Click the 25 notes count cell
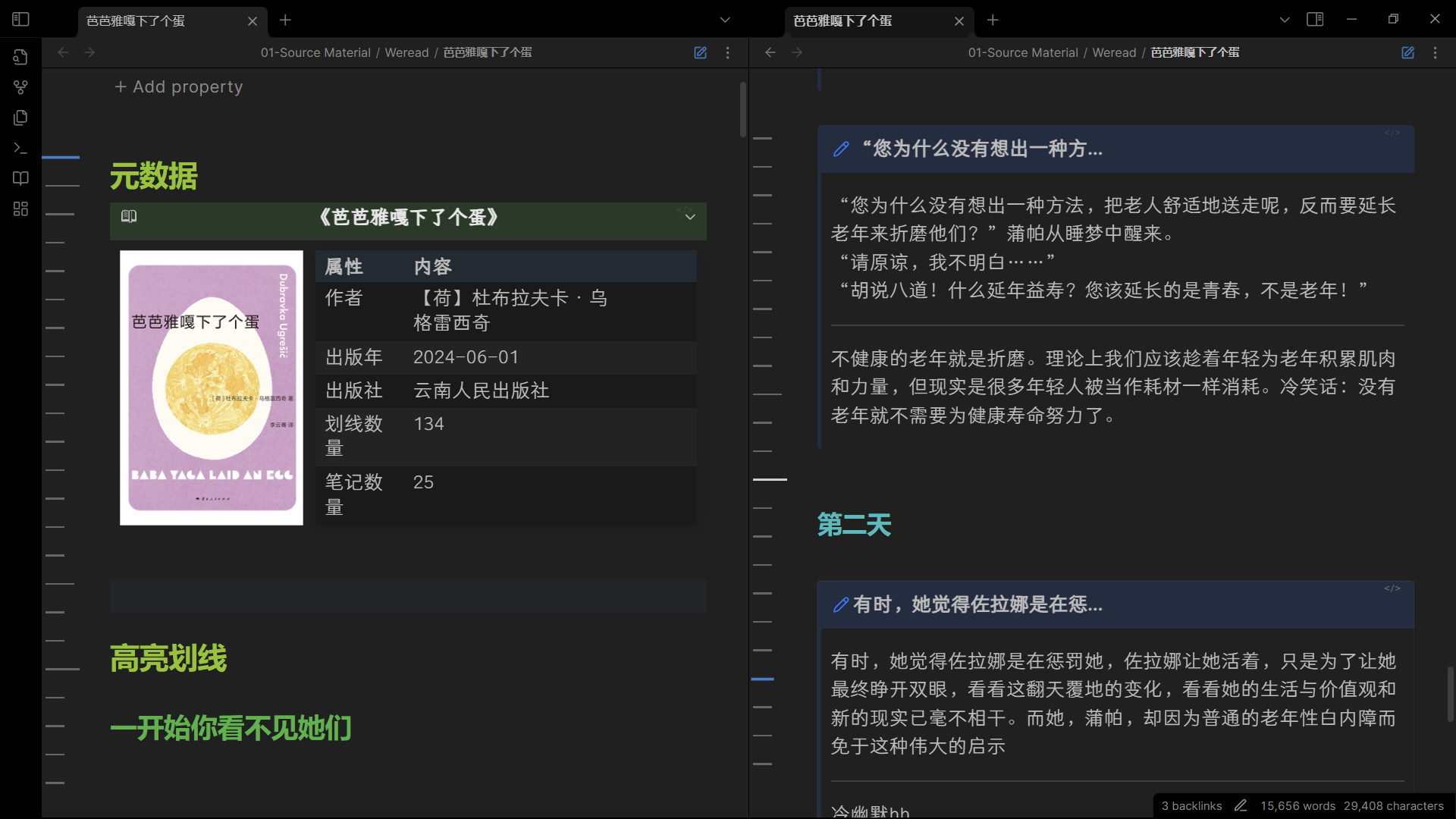This screenshot has height=819, width=1456. pyautogui.click(x=423, y=482)
